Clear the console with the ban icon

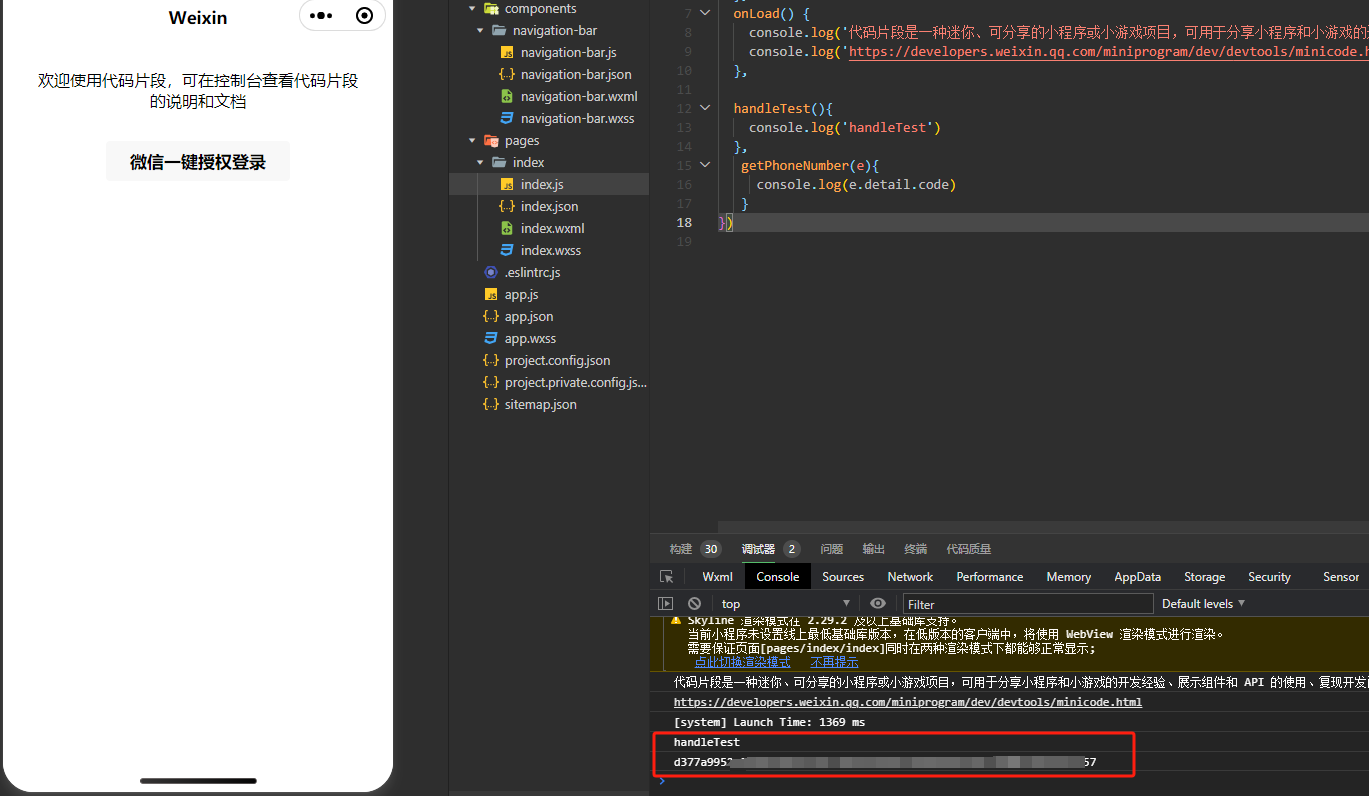point(694,604)
